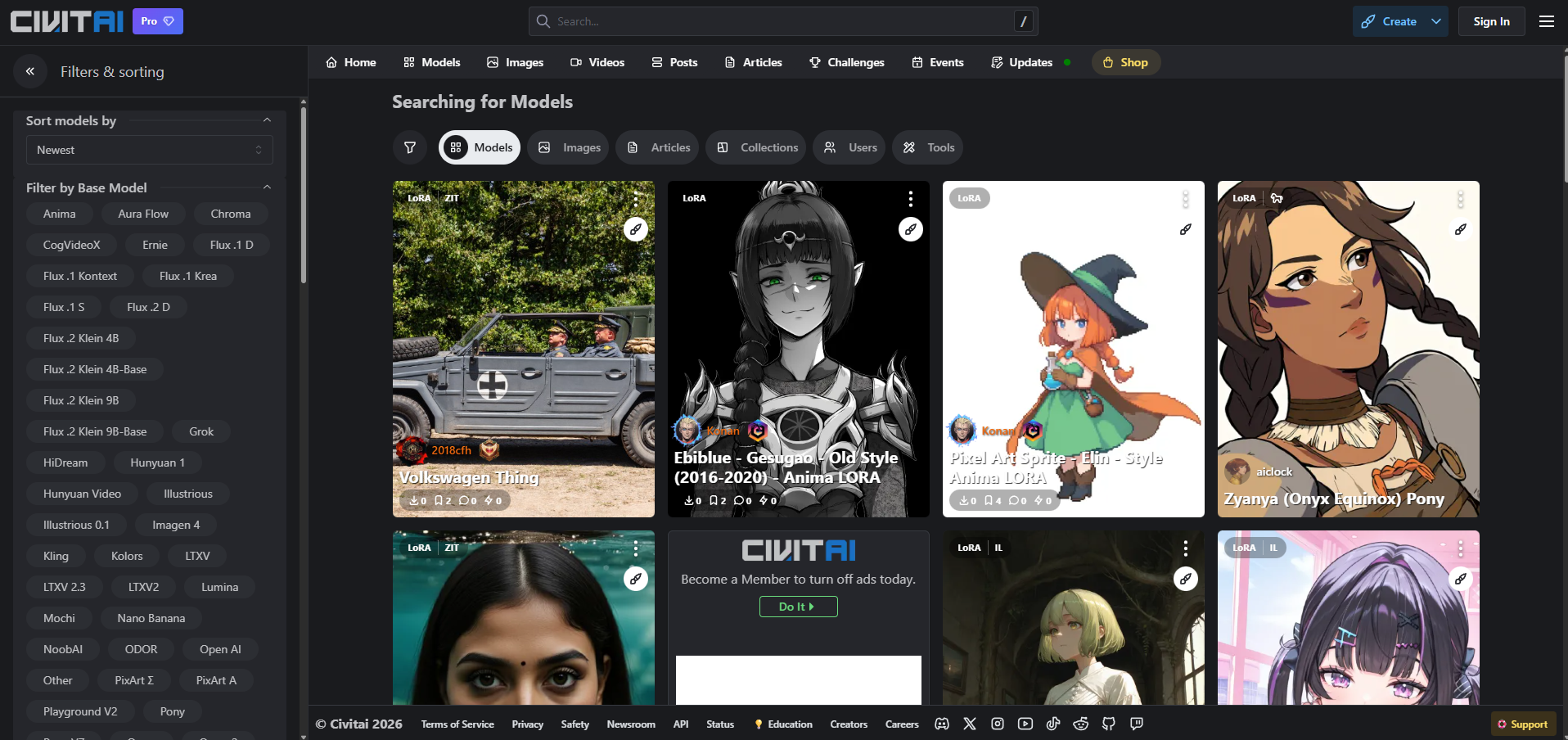Viewport: 1568px width, 740px height.
Task: Toggle the Pony base model filter
Action: (173, 711)
